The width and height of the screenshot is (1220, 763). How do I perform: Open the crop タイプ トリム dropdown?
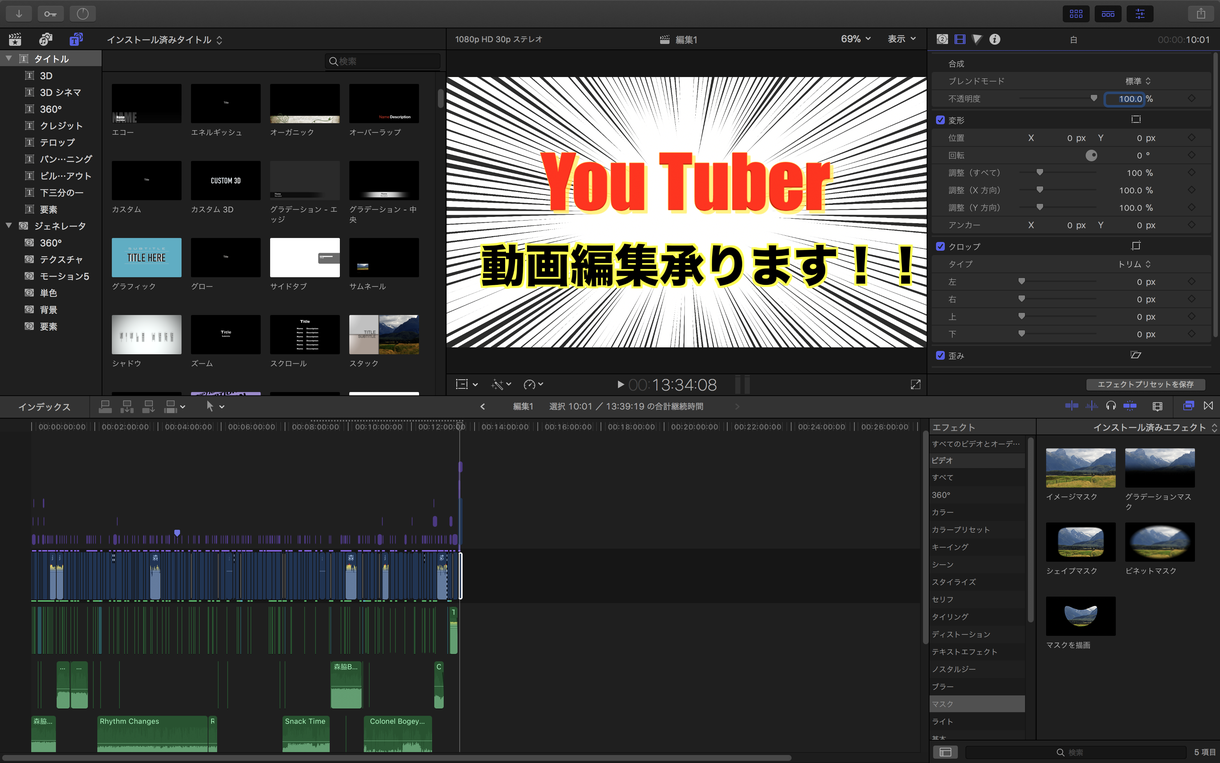click(1134, 264)
